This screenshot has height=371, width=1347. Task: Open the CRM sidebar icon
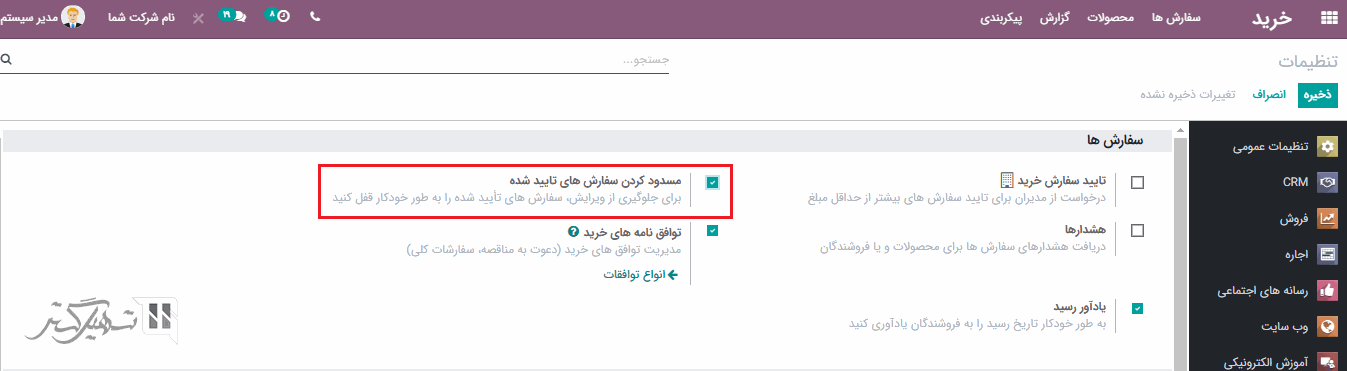(1327, 183)
